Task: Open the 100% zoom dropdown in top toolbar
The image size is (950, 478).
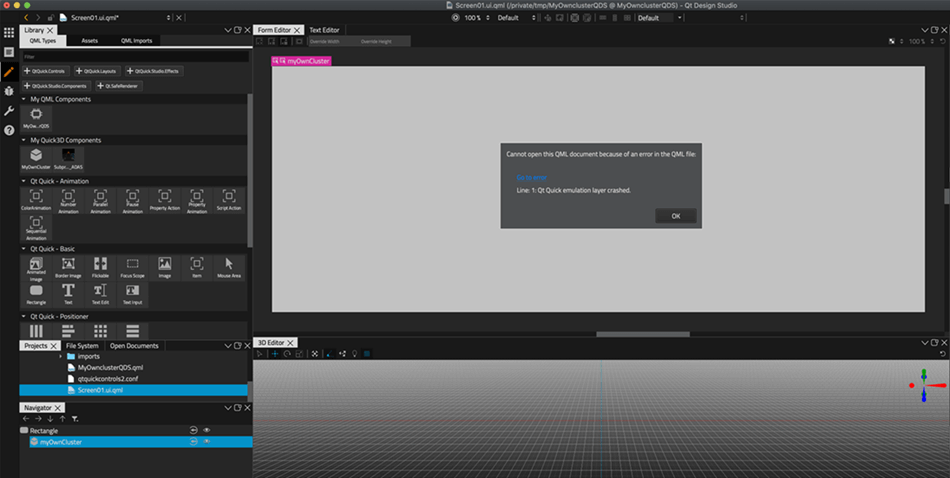Action: pos(476,18)
